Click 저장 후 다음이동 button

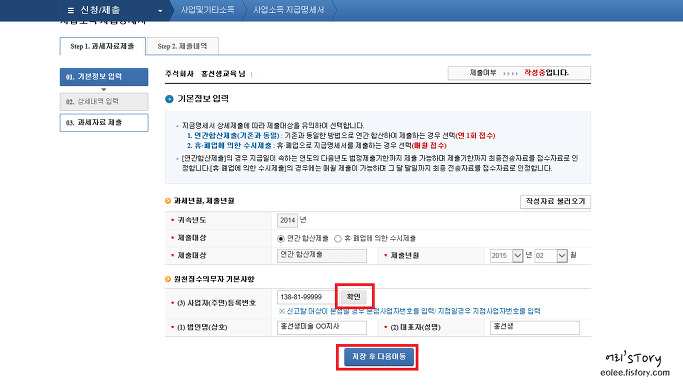point(379,357)
